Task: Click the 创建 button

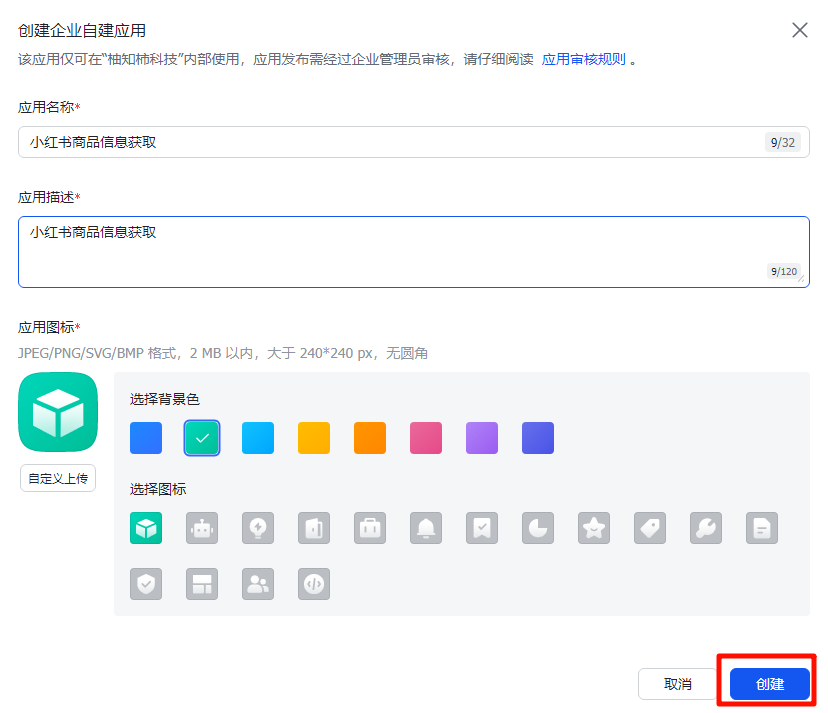Action: click(x=769, y=684)
